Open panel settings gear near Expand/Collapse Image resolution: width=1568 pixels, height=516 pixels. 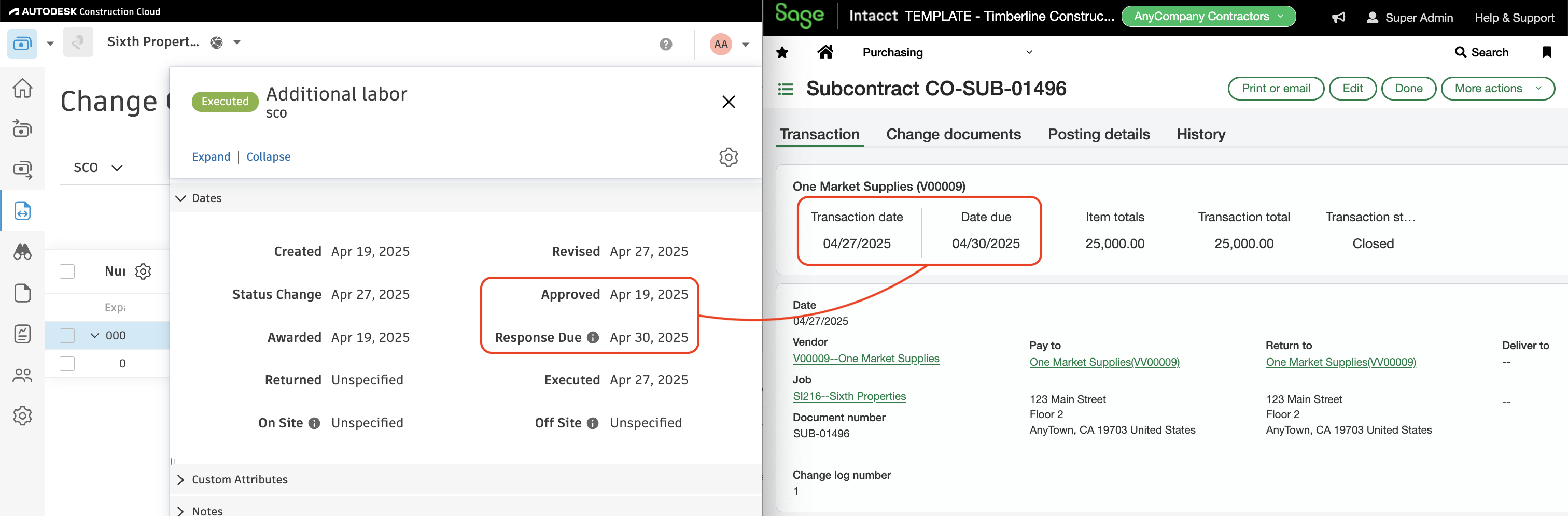tap(728, 157)
